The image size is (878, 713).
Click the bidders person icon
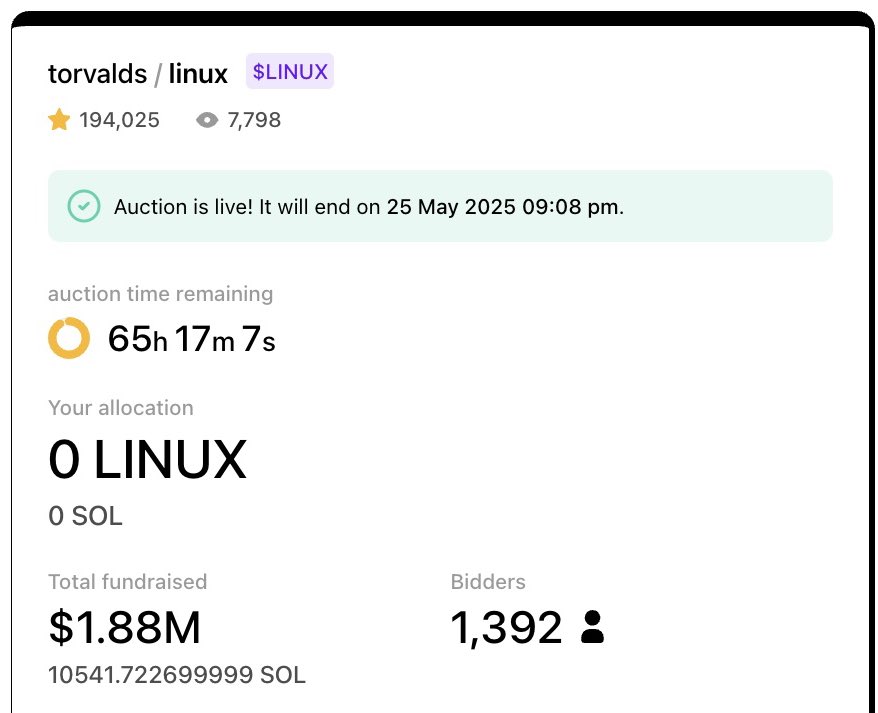[592, 627]
